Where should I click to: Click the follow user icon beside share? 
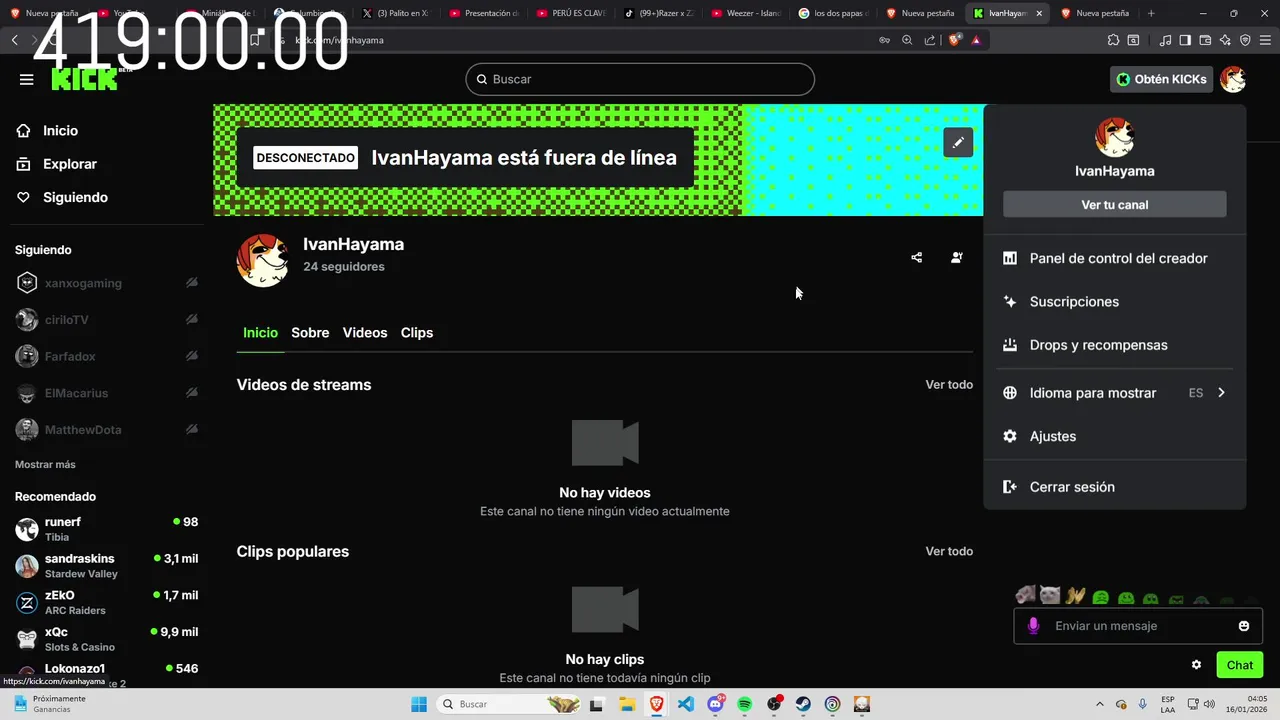pos(956,258)
